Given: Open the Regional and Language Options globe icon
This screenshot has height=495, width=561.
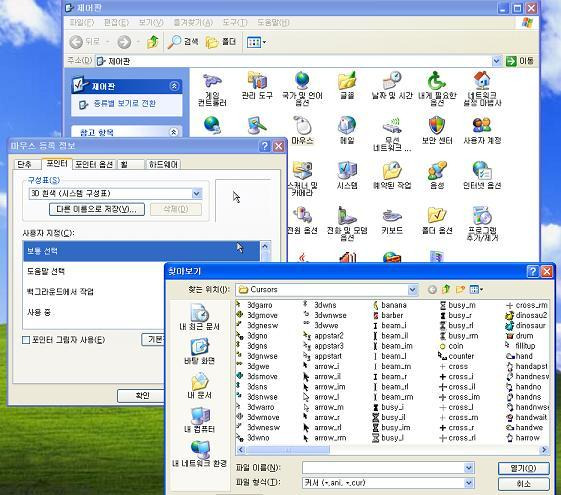Looking at the screenshot, I should click(x=302, y=88).
